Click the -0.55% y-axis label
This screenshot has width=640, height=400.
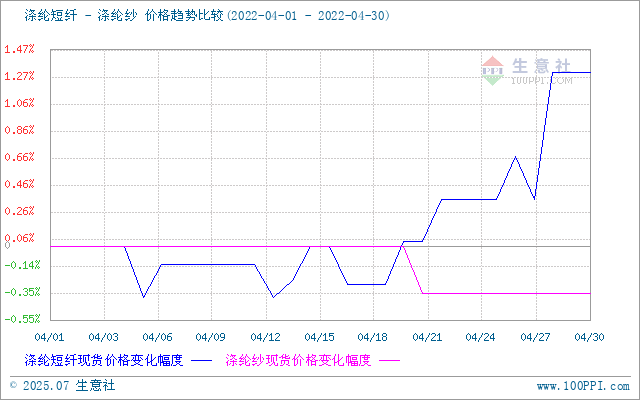[22, 319]
